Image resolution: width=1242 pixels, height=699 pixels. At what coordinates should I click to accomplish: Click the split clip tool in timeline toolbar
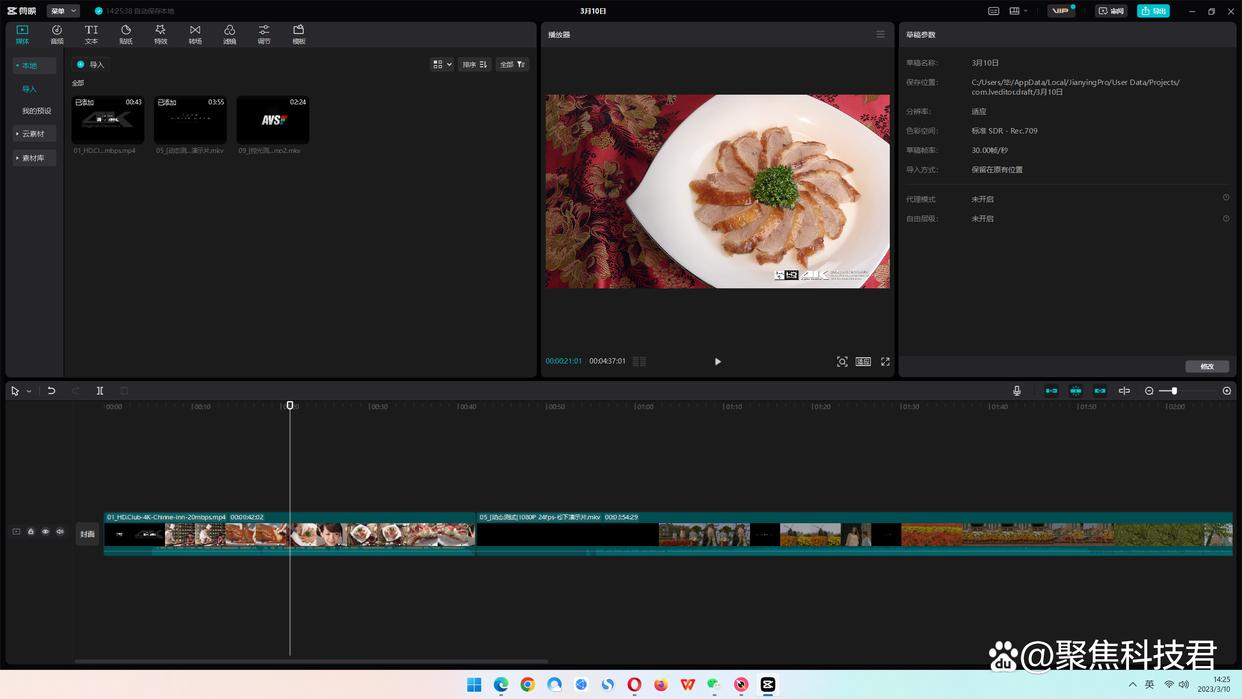coord(100,391)
